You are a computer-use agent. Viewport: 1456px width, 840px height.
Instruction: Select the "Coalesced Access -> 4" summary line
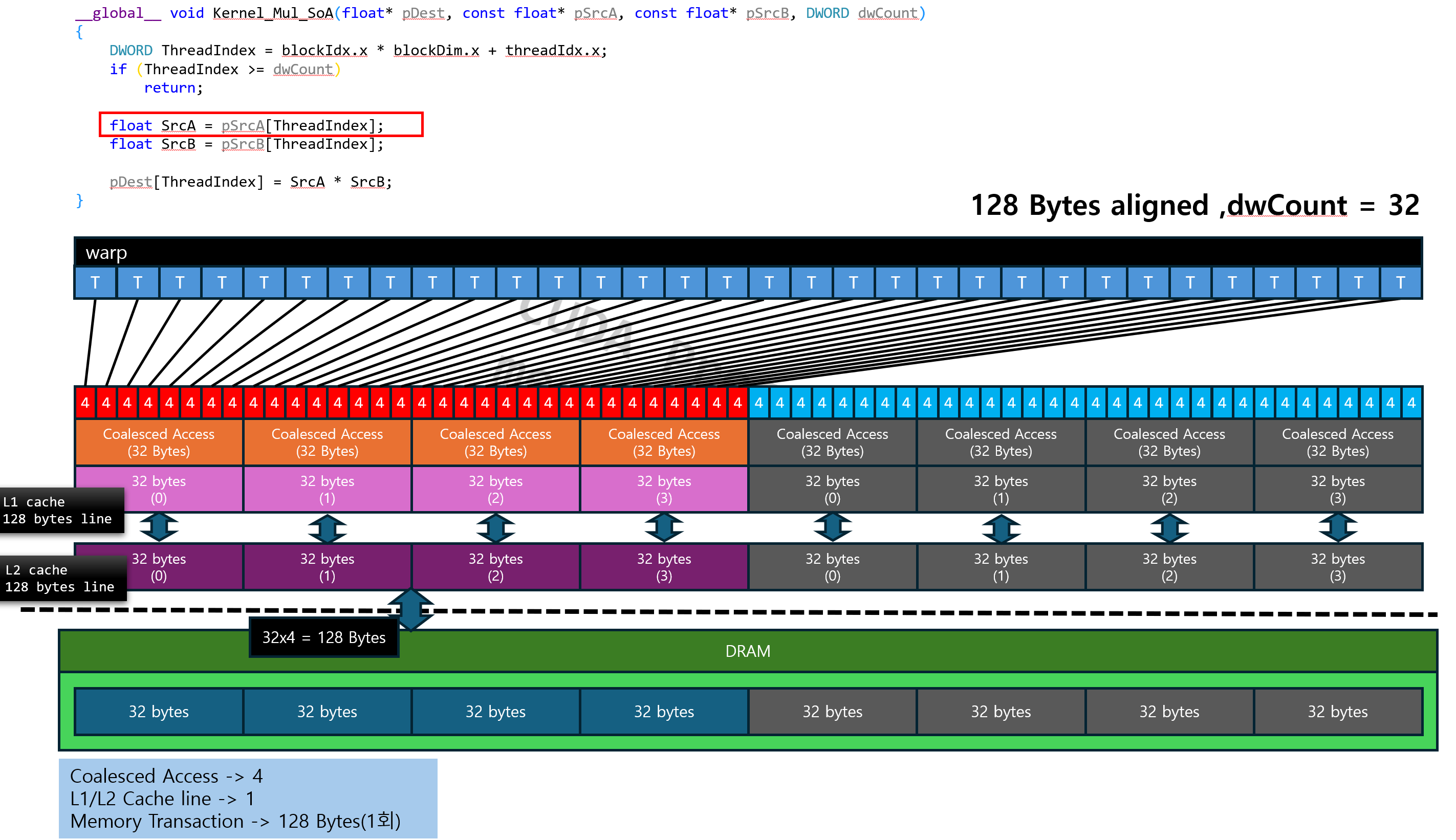tap(166, 776)
